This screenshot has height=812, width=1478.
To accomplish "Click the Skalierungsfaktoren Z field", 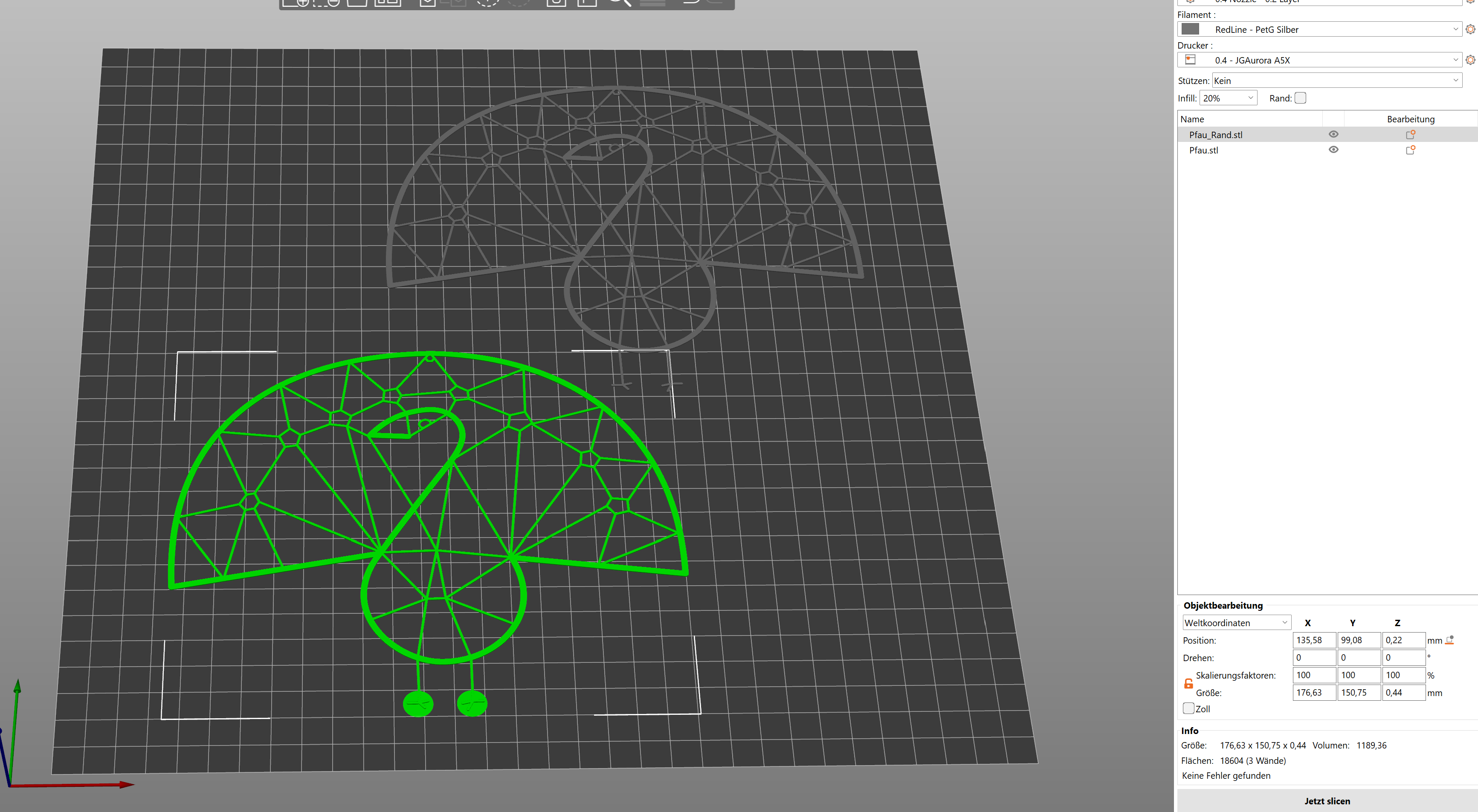I will (1403, 675).
